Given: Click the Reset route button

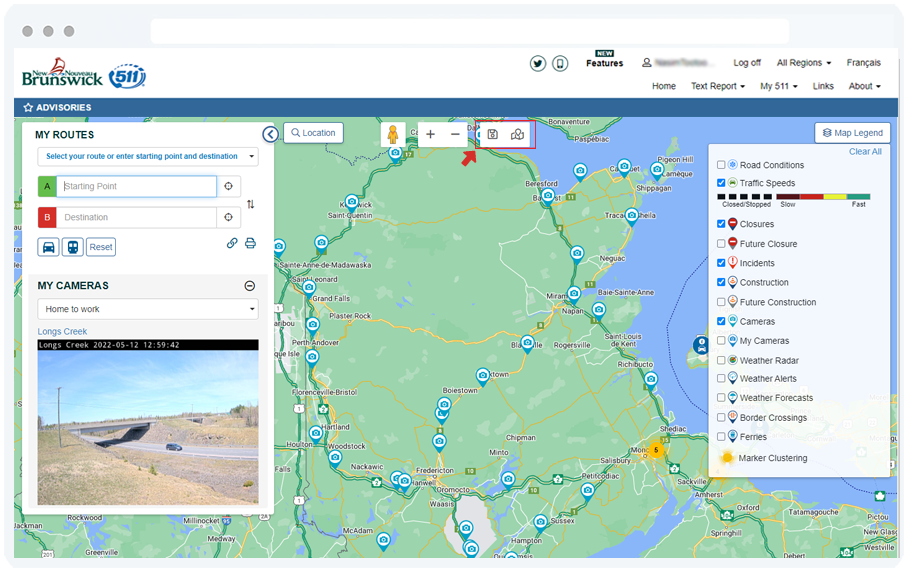Looking at the screenshot, I should pos(101,247).
